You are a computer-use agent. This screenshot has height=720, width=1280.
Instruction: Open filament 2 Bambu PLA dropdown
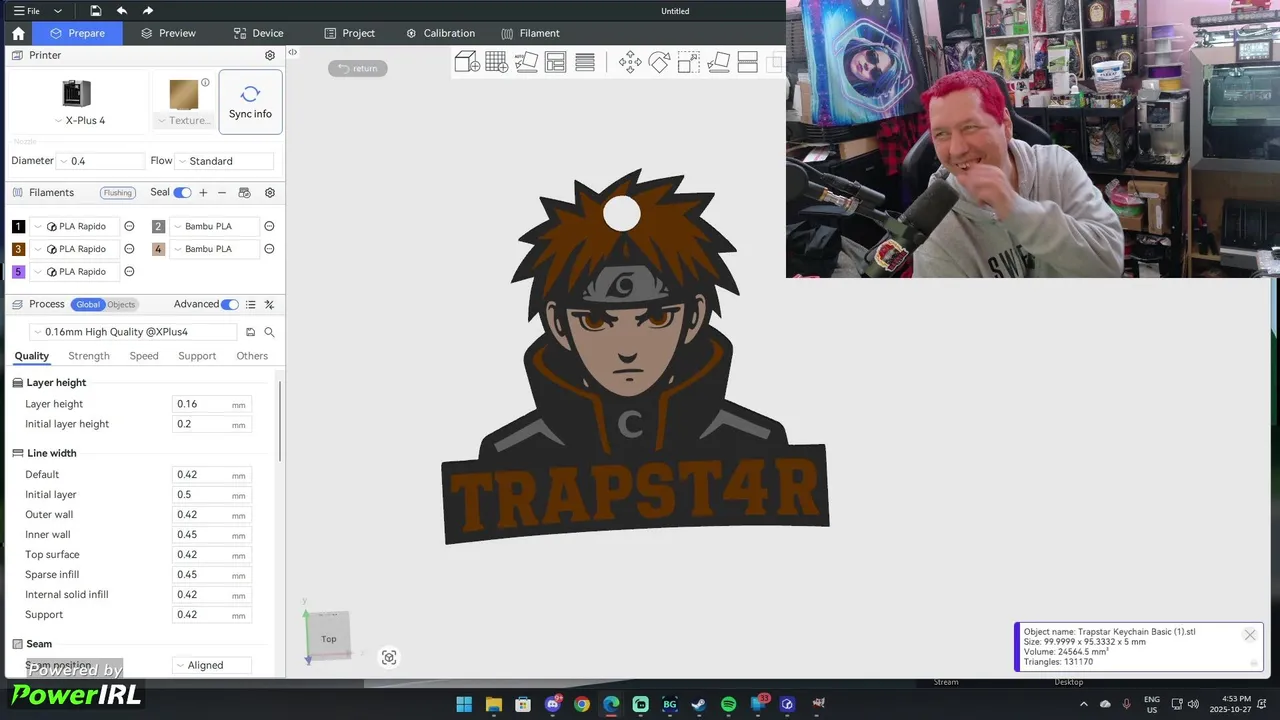click(x=215, y=227)
